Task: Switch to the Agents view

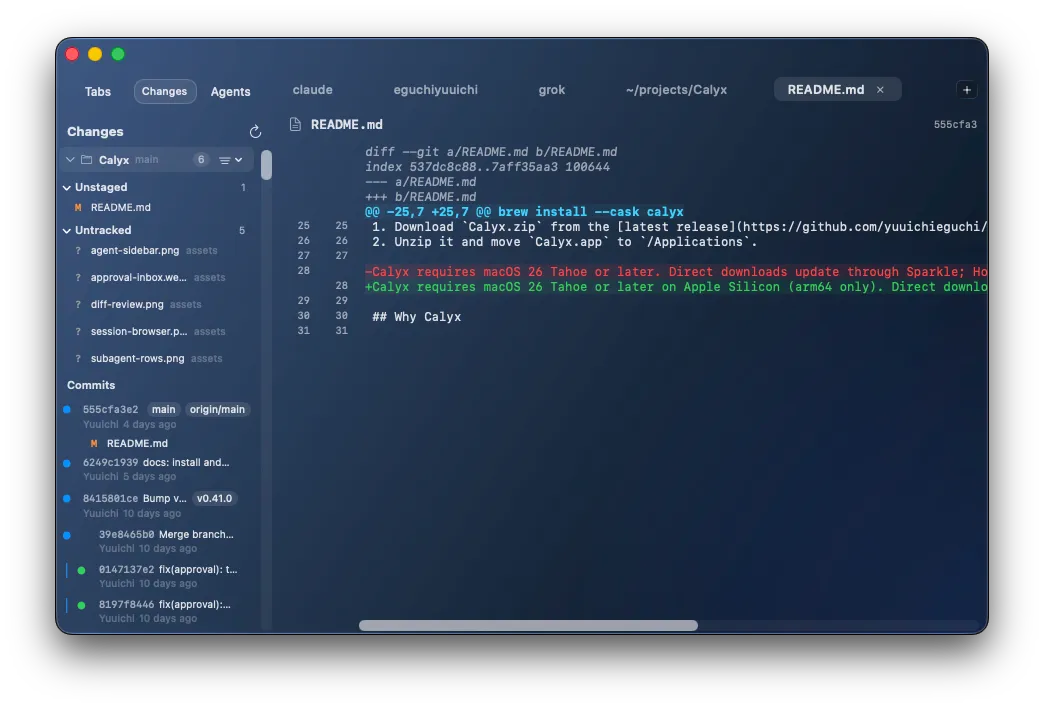Action: (230, 92)
